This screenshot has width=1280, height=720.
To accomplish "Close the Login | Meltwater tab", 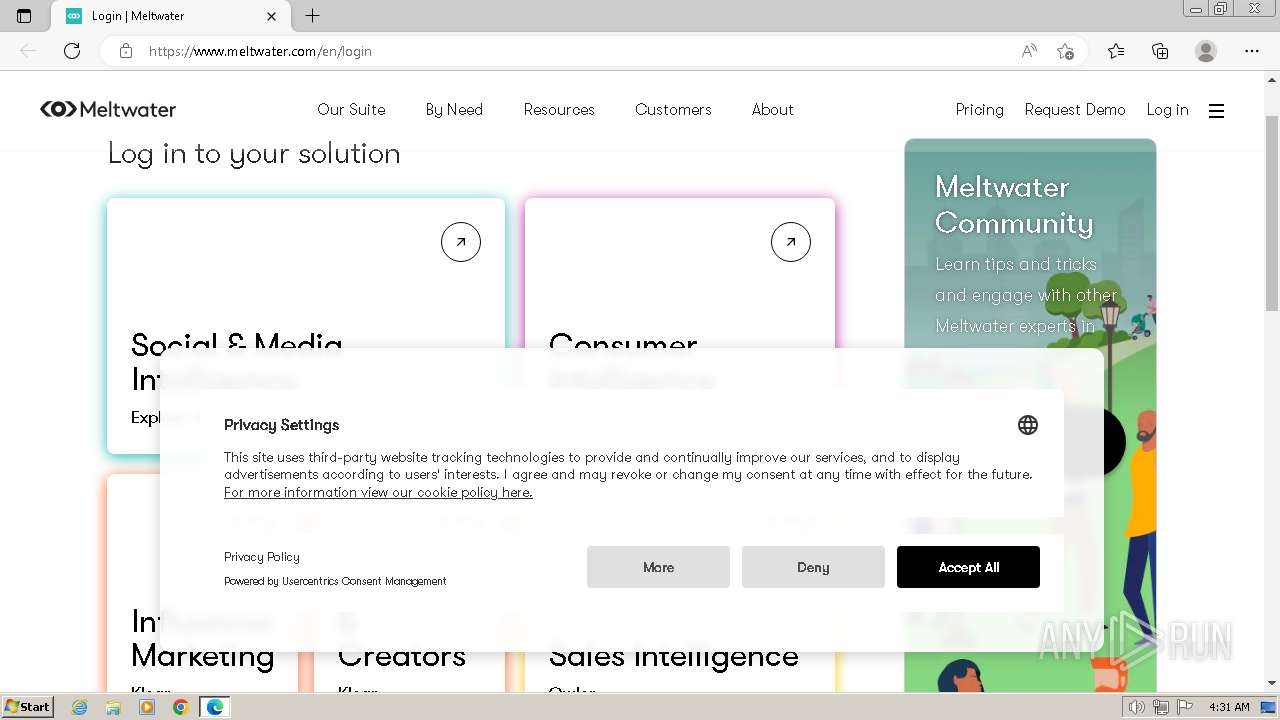I will 272,16.
